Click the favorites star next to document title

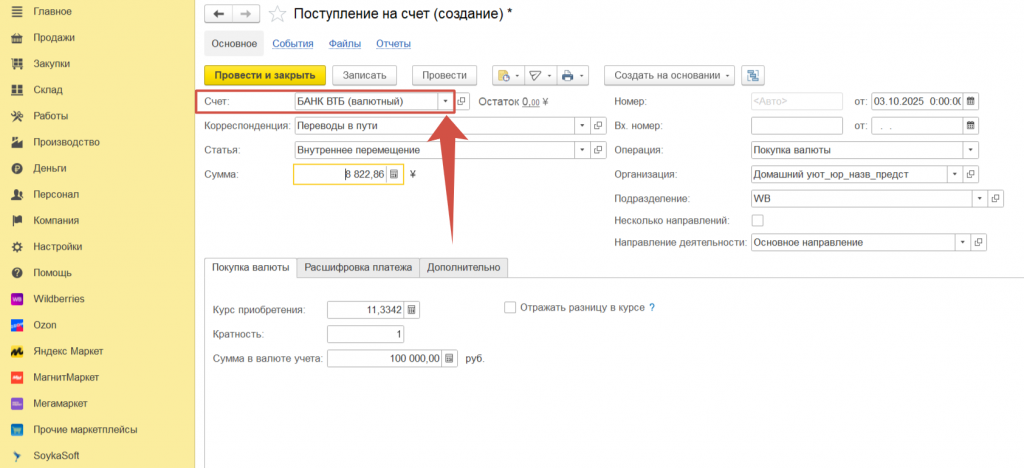[277, 14]
